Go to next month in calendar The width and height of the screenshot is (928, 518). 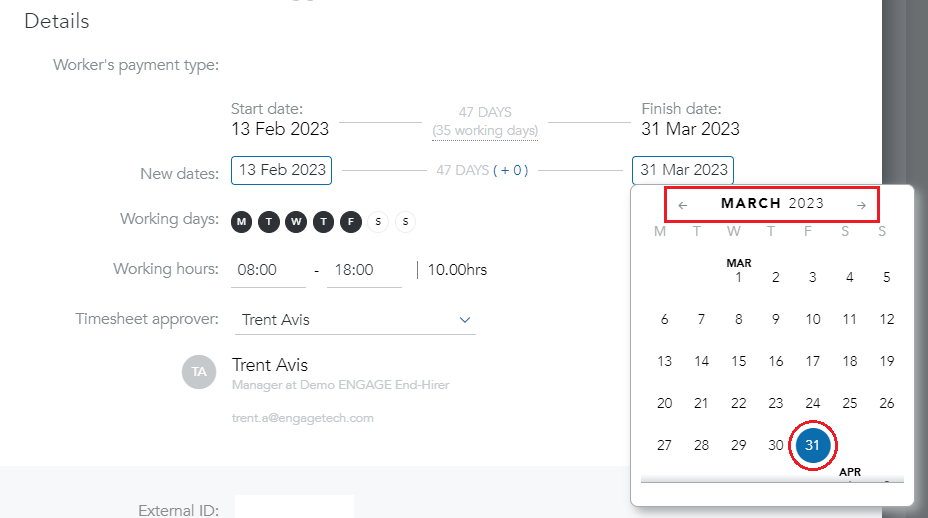(x=861, y=205)
